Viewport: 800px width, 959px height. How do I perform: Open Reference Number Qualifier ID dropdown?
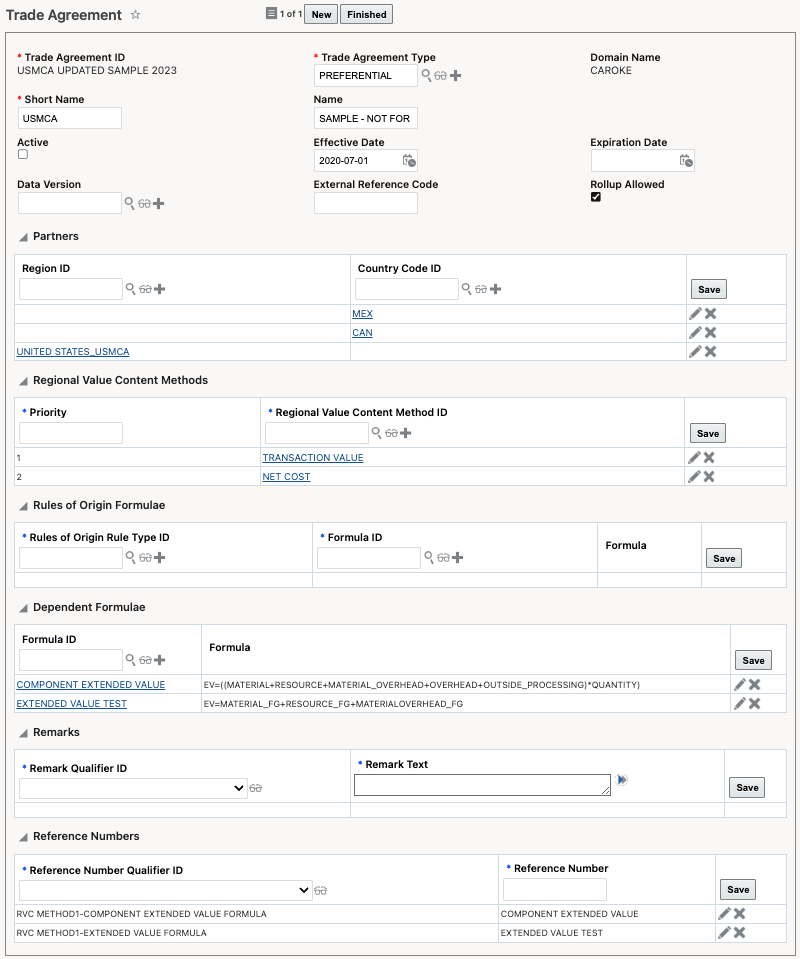[x=166, y=890]
